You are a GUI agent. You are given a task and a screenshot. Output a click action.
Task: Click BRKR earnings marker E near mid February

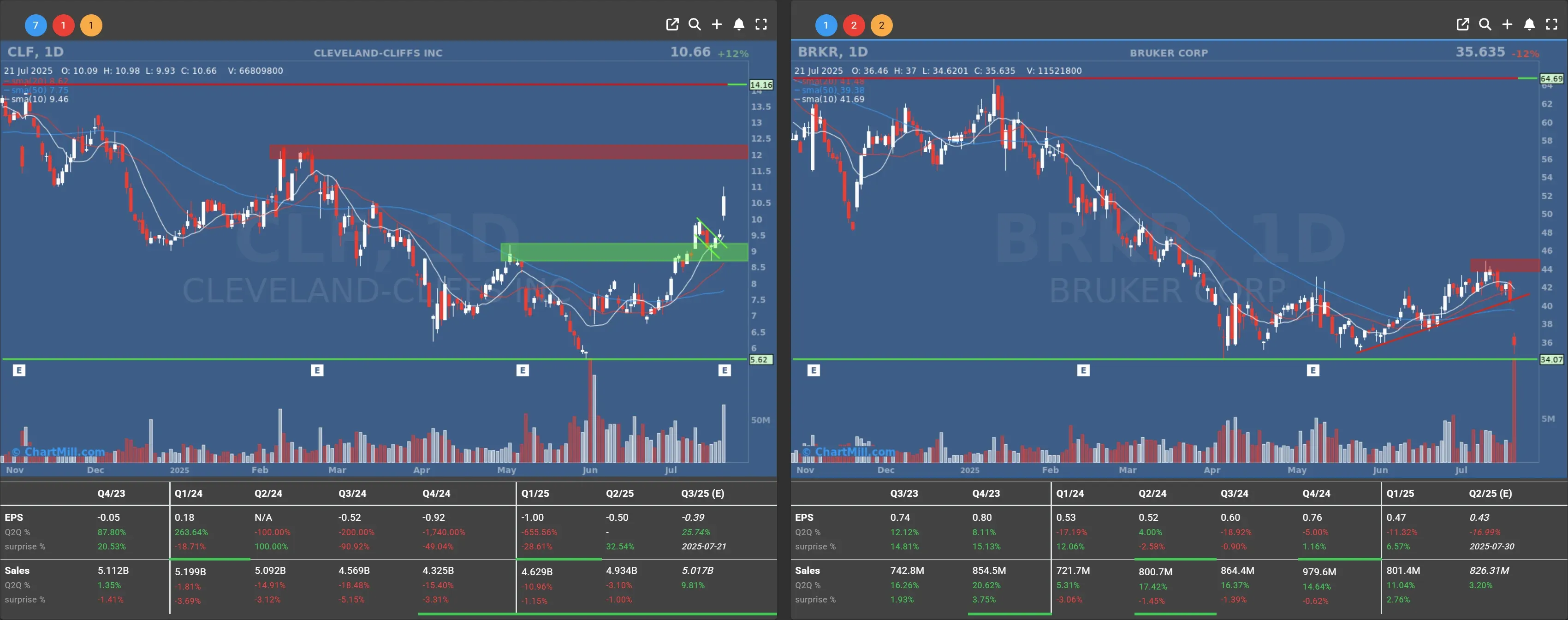[1083, 370]
